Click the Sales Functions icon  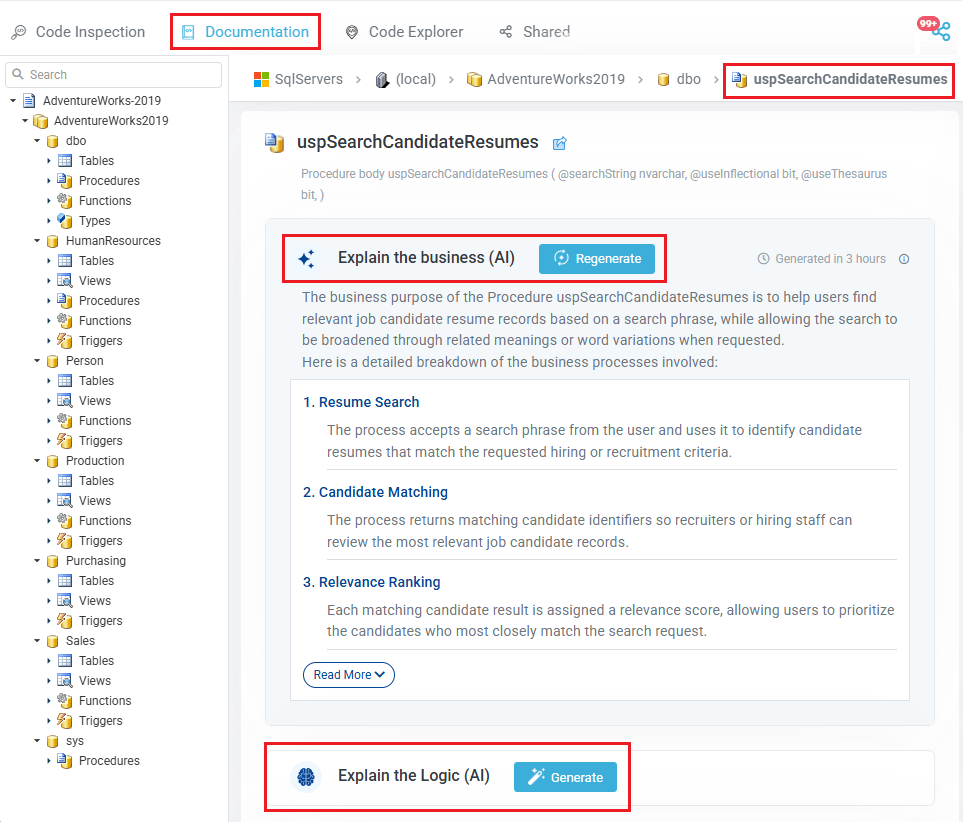pyautogui.click(x=64, y=700)
